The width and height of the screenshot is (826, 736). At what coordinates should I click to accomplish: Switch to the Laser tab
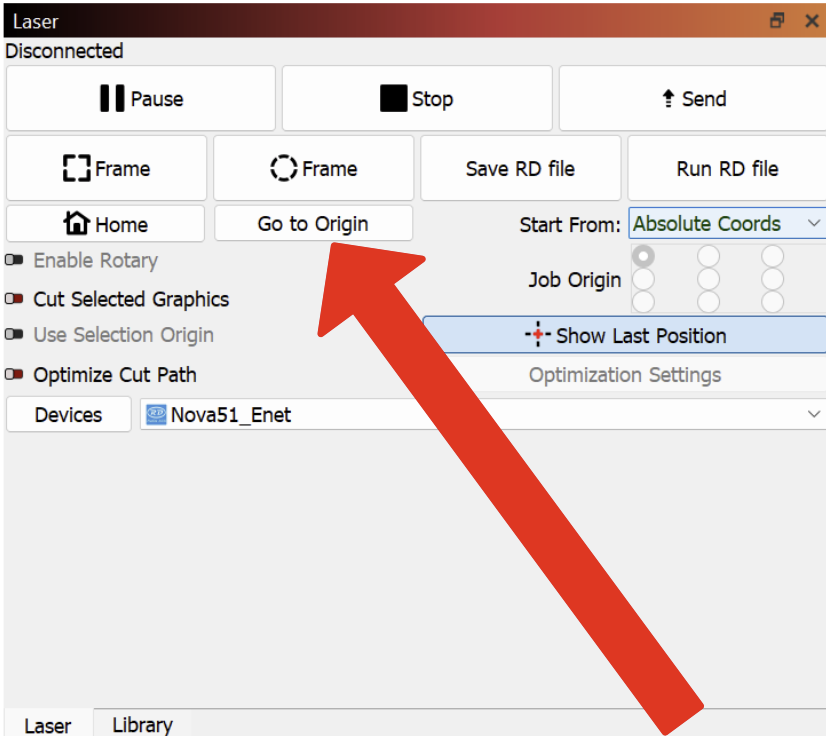(47, 725)
